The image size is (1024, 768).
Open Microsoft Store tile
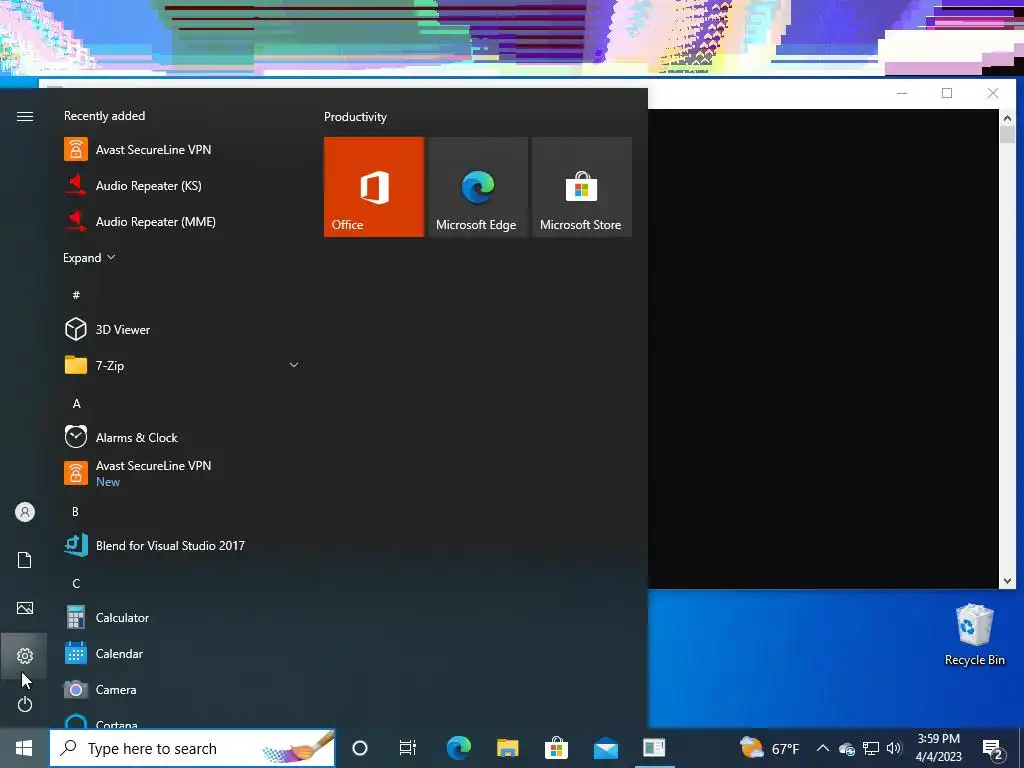click(582, 187)
